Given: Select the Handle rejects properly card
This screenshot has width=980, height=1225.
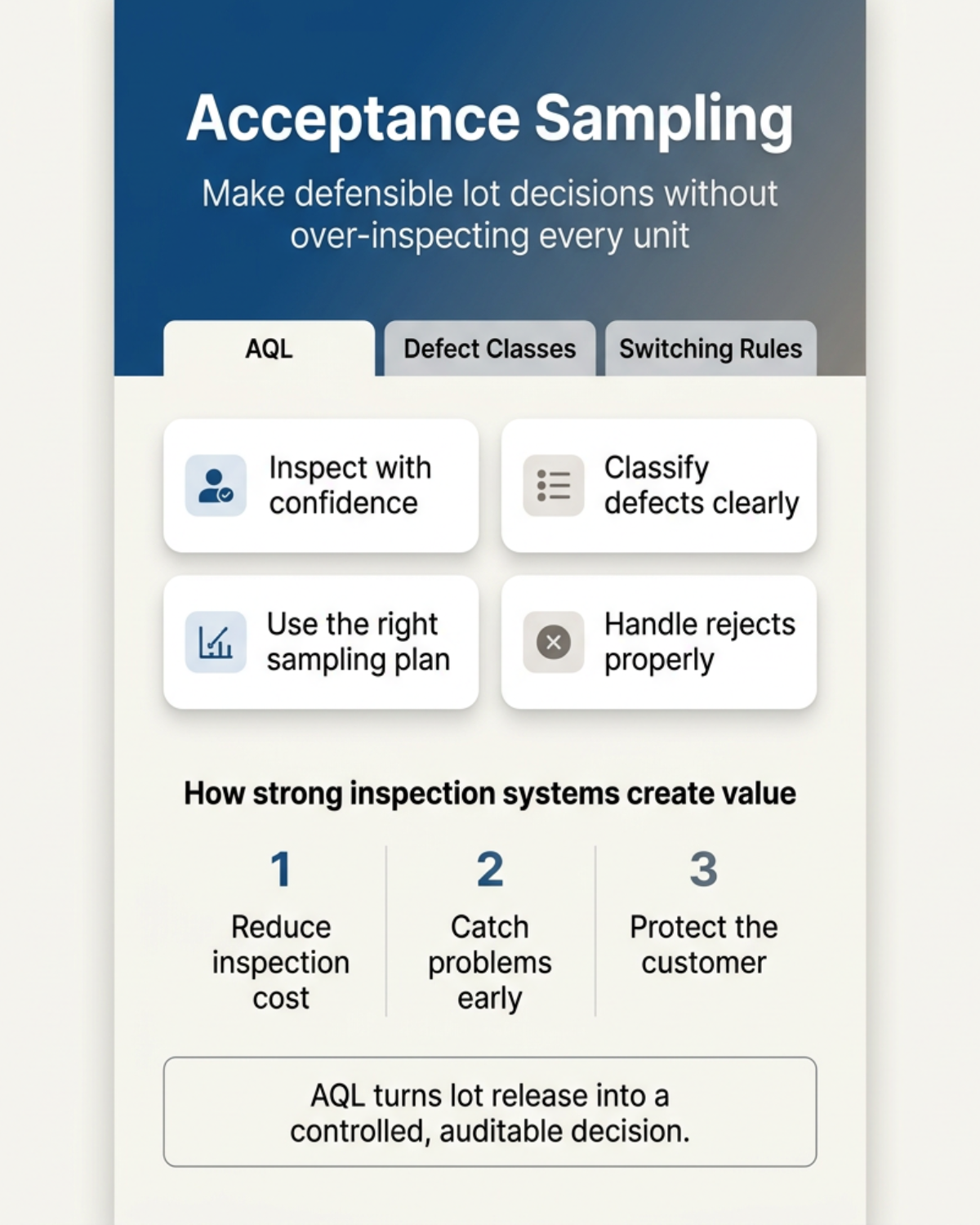Looking at the screenshot, I should pyautogui.click(x=659, y=642).
